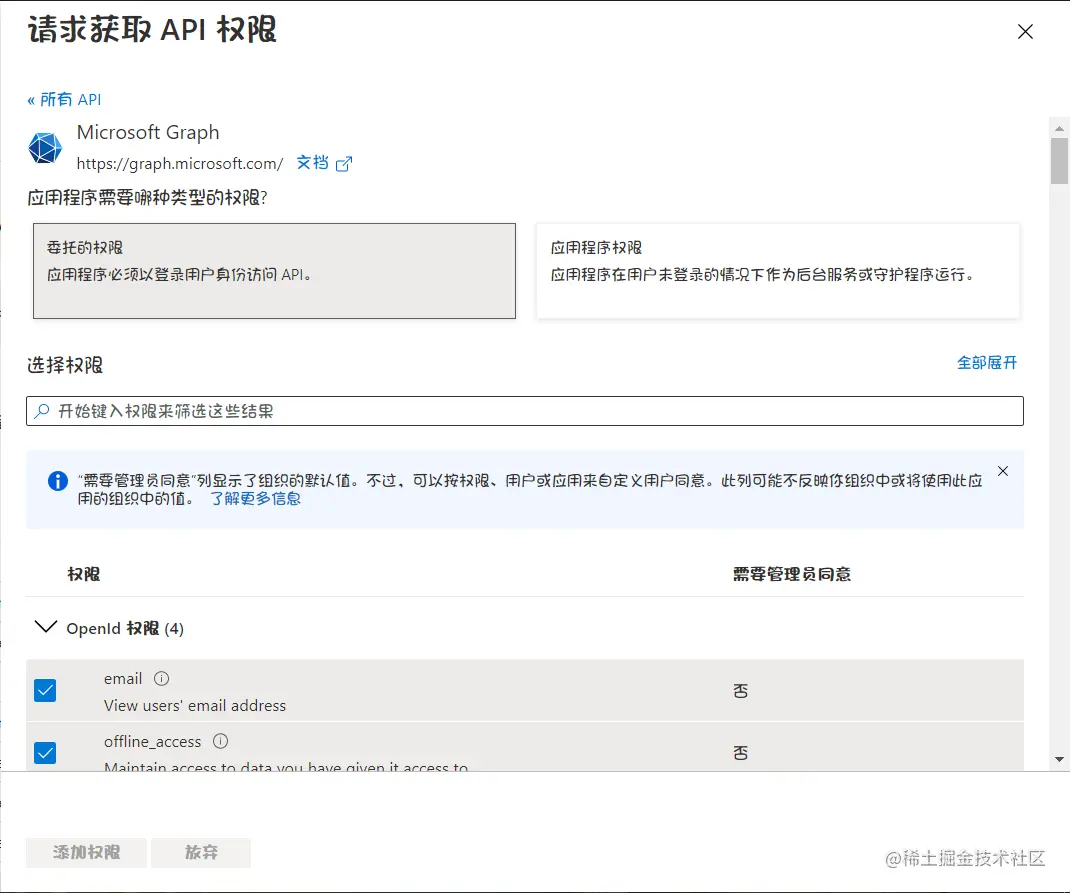Click the 否 value in email row

pyautogui.click(x=740, y=691)
